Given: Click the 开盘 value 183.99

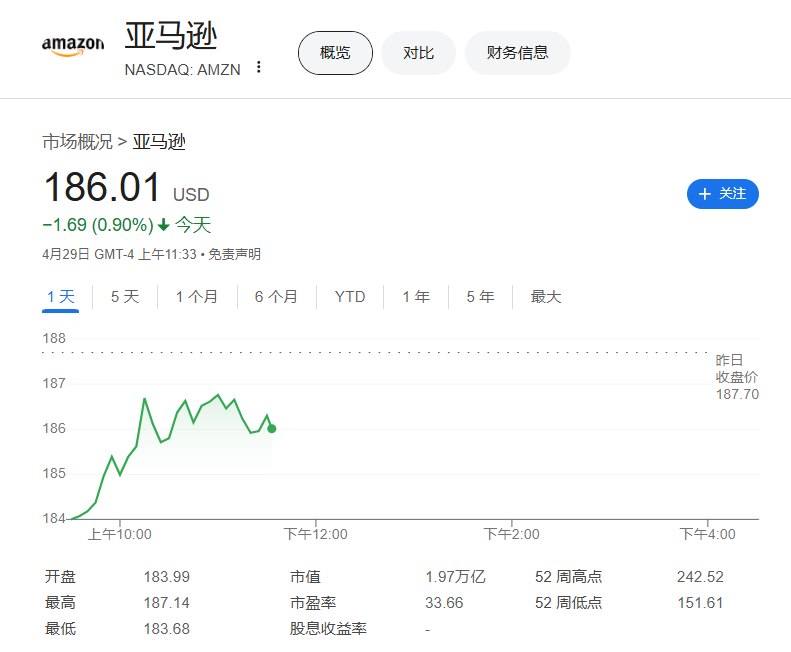Looking at the screenshot, I should [166, 577].
